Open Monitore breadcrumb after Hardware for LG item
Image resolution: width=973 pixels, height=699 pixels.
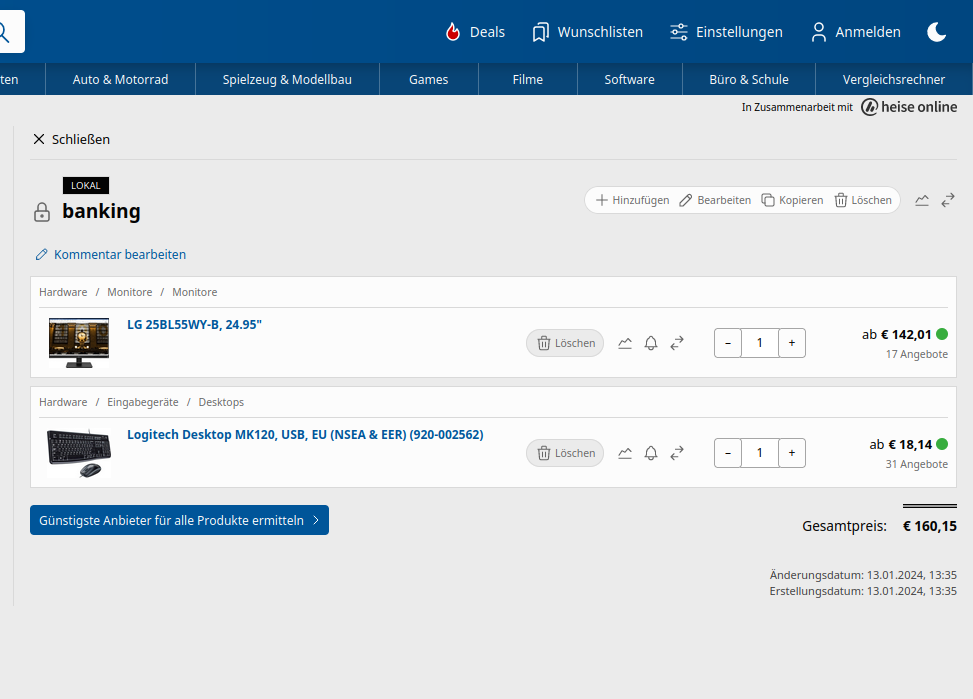coord(130,292)
